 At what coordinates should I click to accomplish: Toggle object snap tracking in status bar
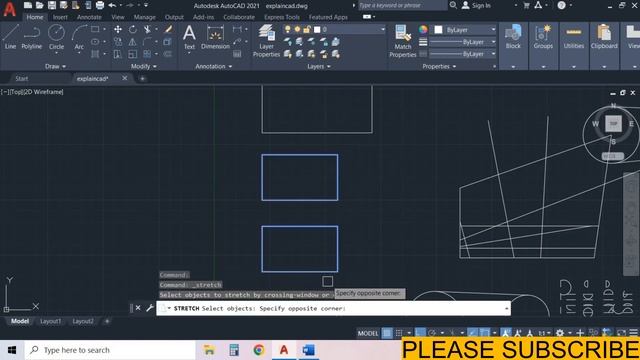tap(473, 333)
